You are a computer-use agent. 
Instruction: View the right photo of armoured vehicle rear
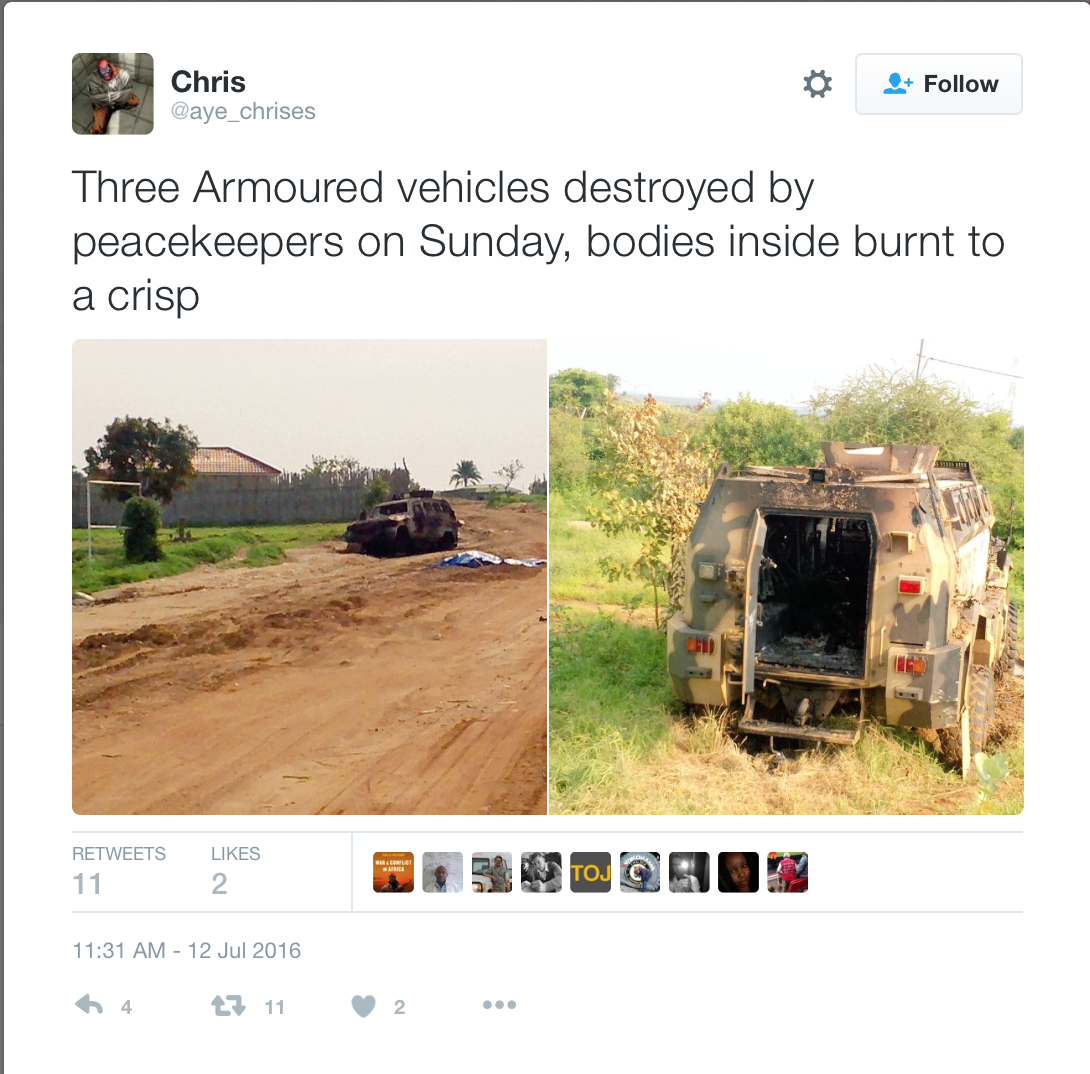(786, 576)
